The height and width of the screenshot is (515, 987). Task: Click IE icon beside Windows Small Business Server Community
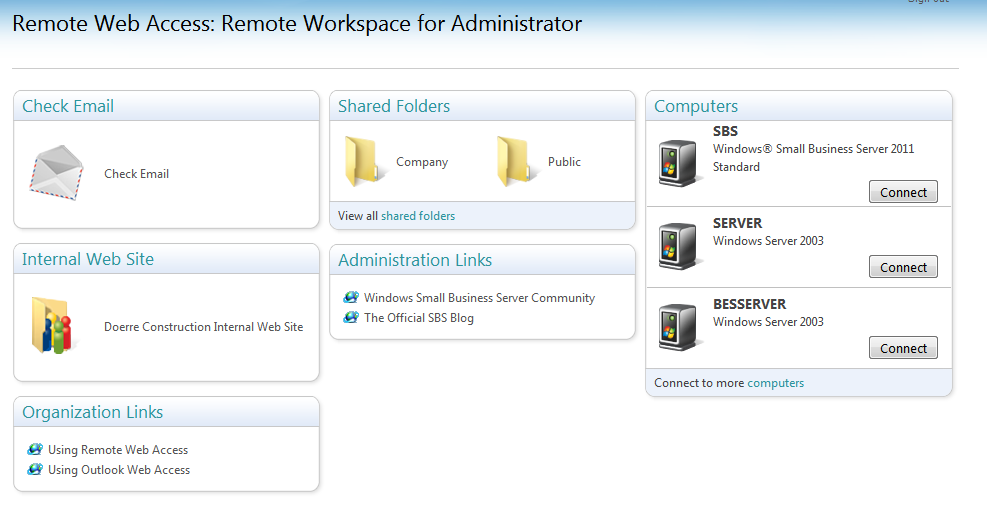351,297
